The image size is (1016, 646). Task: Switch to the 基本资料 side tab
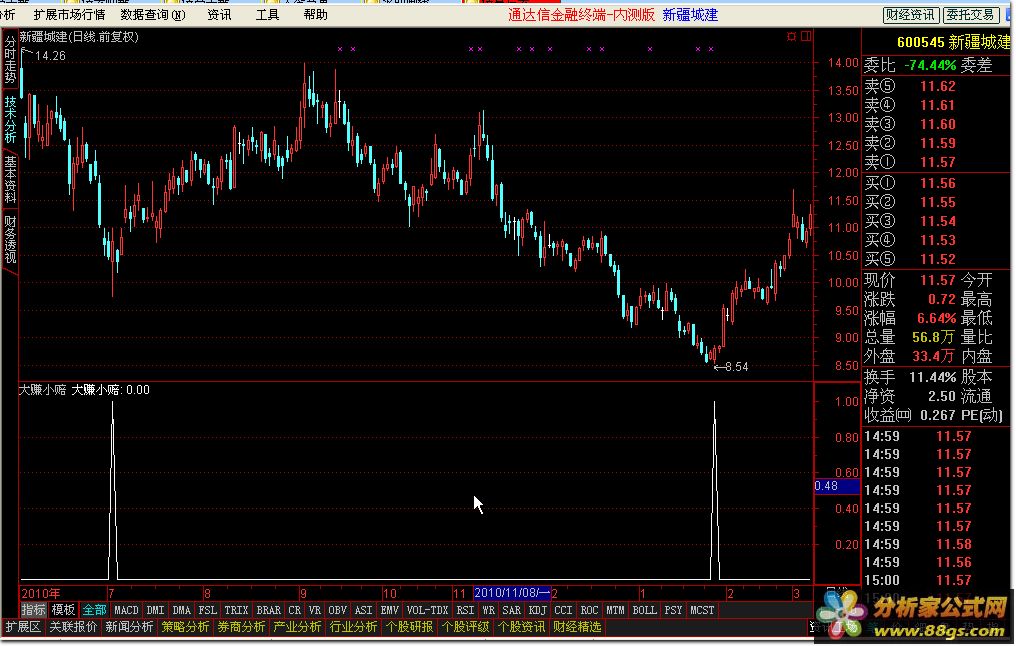pyautogui.click(x=10, y=179)
